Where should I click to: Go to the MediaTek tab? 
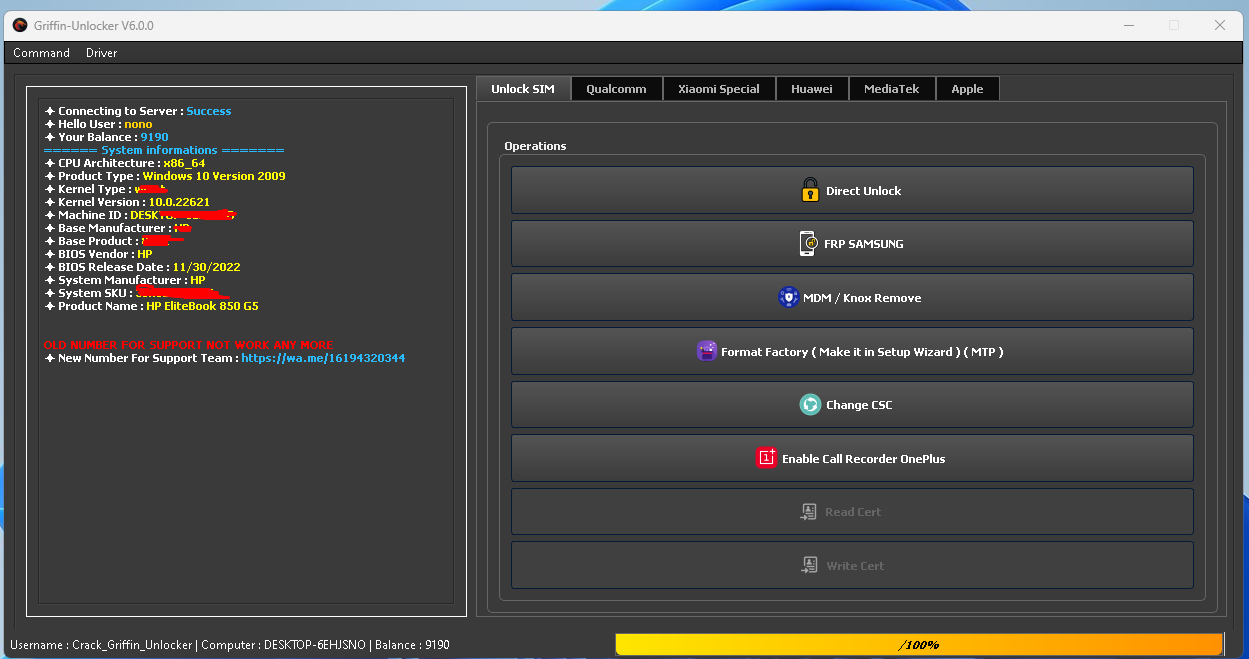click(x=892, y=89)
